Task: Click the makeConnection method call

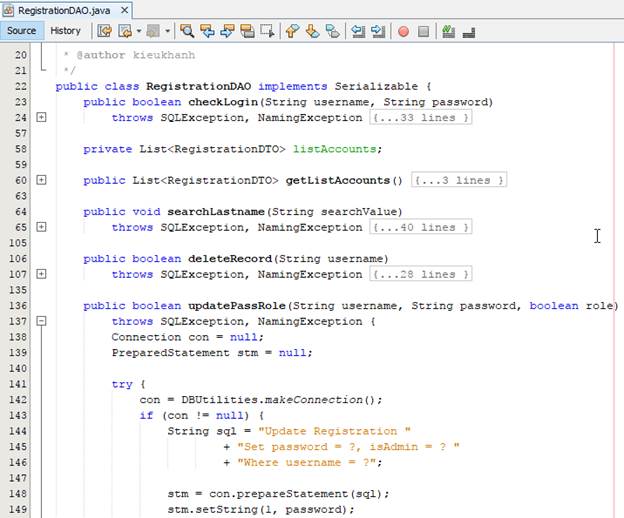Action: click(314, 399)
